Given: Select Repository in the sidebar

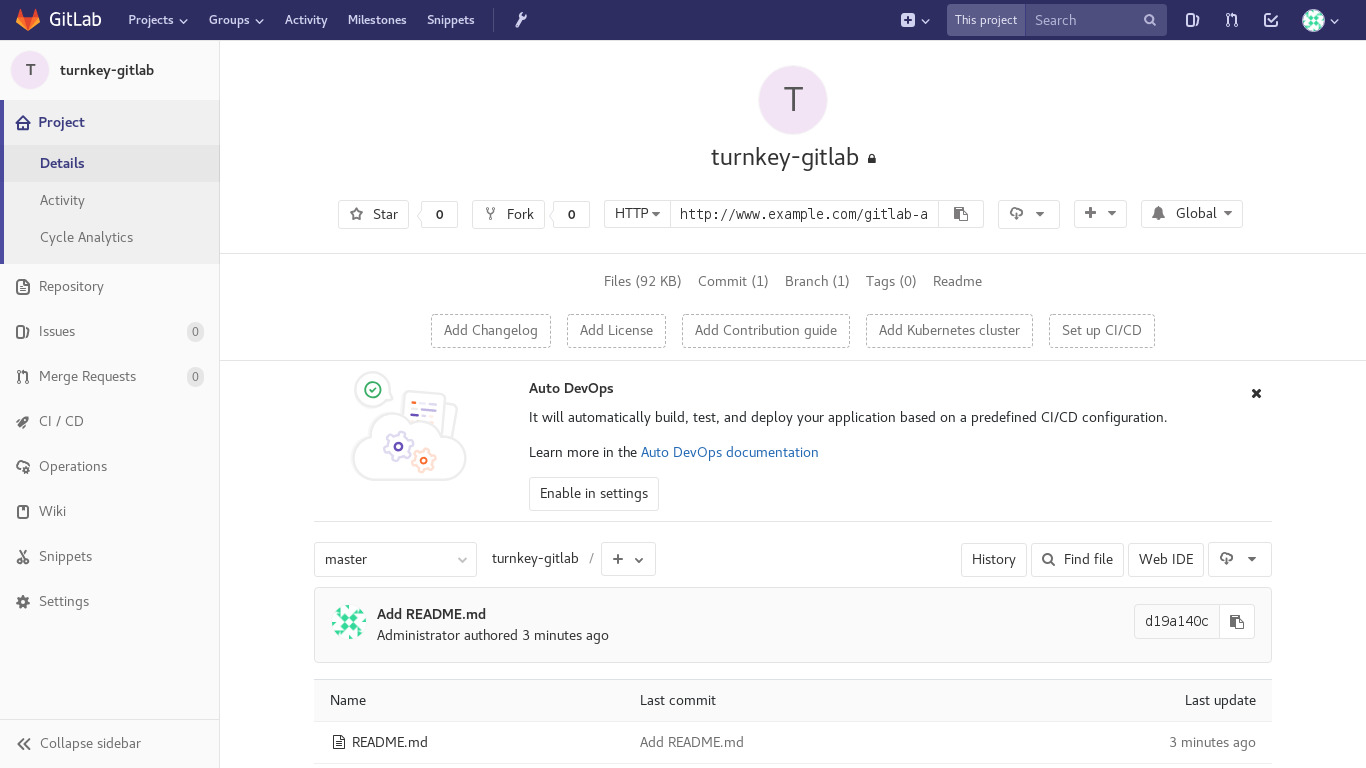Looking at the screenshot, I should tap(71, 286).
